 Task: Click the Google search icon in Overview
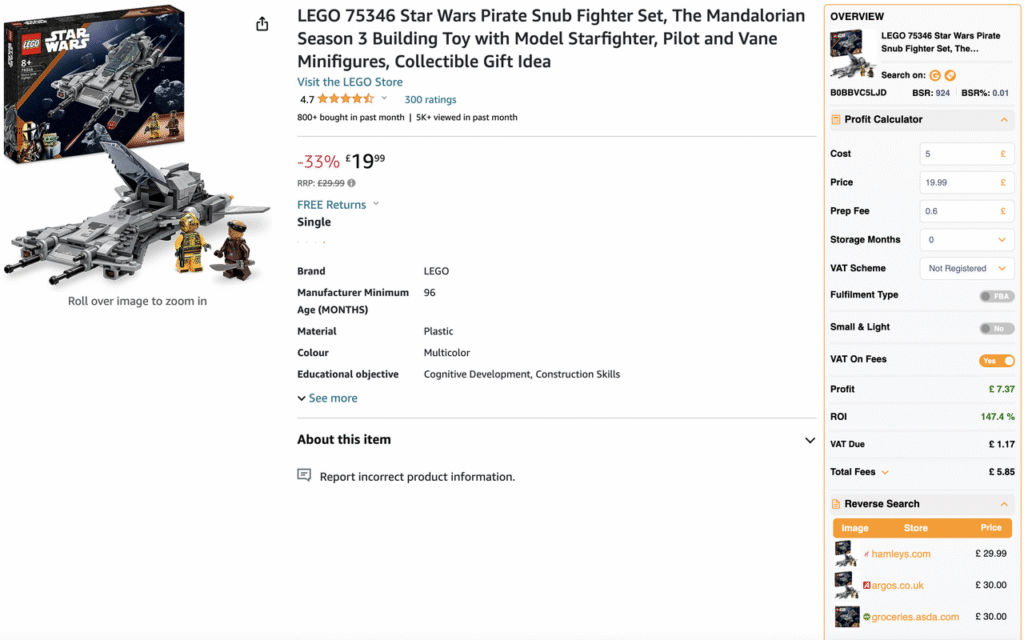pos(935,75)
